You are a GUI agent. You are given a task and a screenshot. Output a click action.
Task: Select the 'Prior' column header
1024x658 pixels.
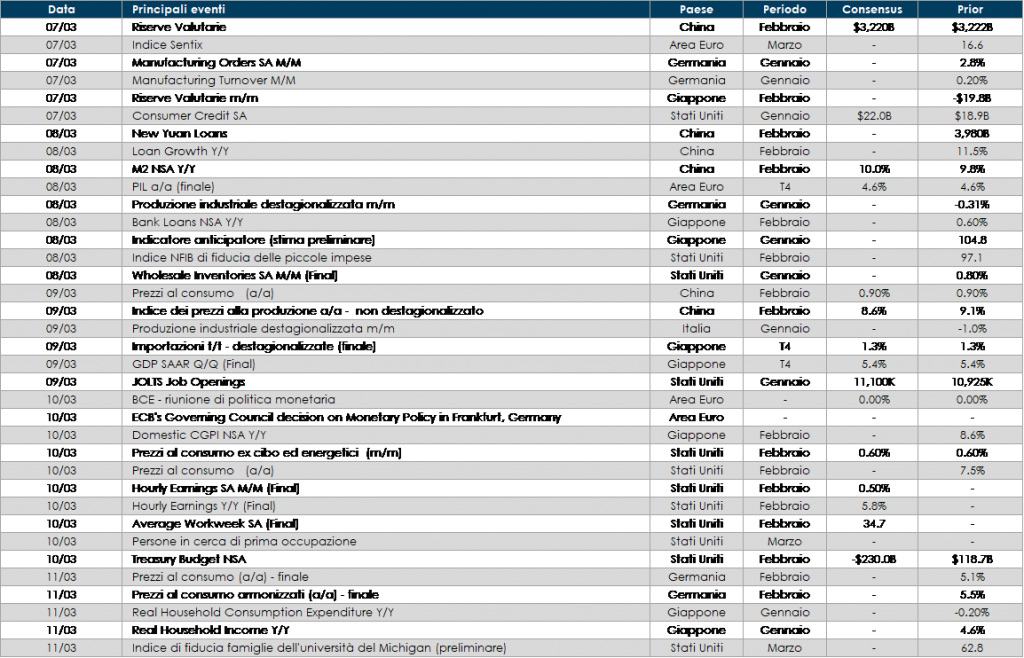(x=969, y=9)
